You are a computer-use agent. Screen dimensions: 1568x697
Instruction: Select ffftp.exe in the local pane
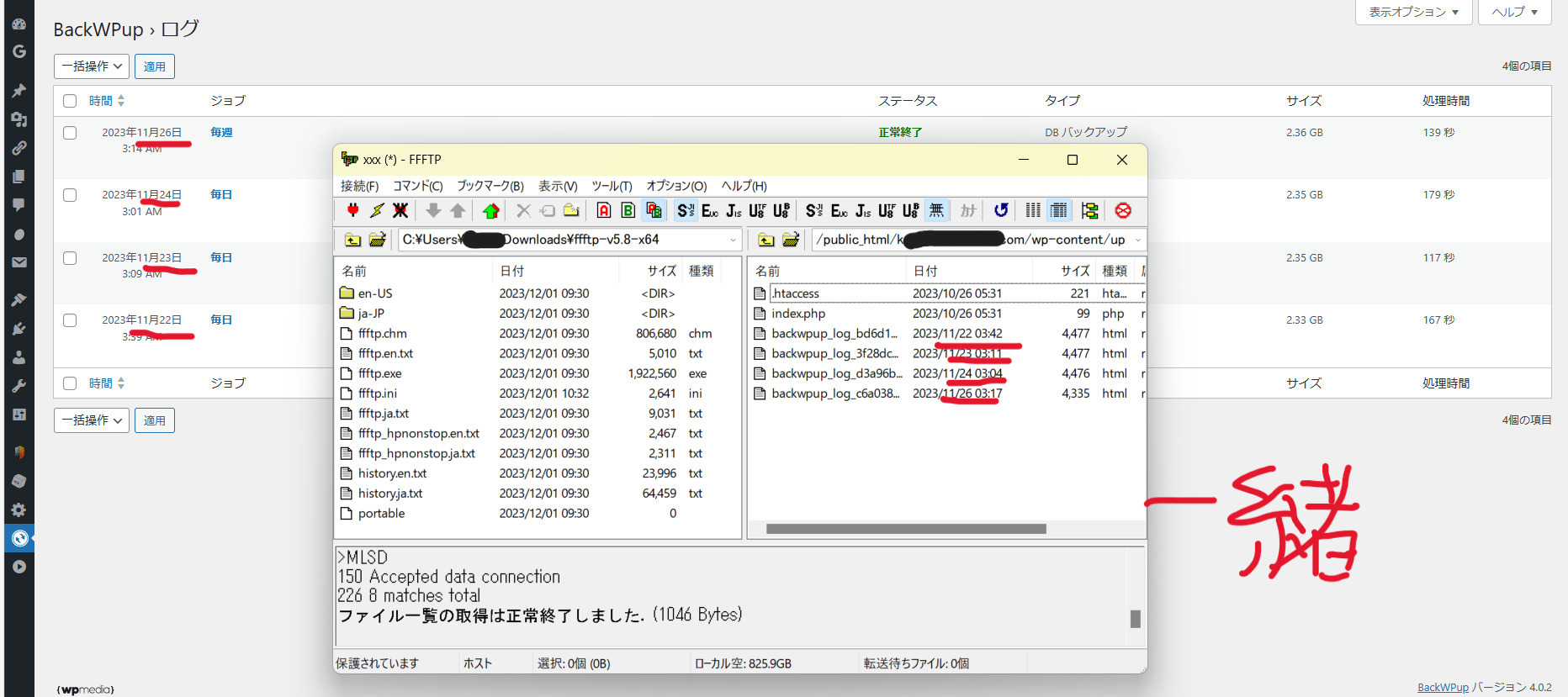[380, 373]
